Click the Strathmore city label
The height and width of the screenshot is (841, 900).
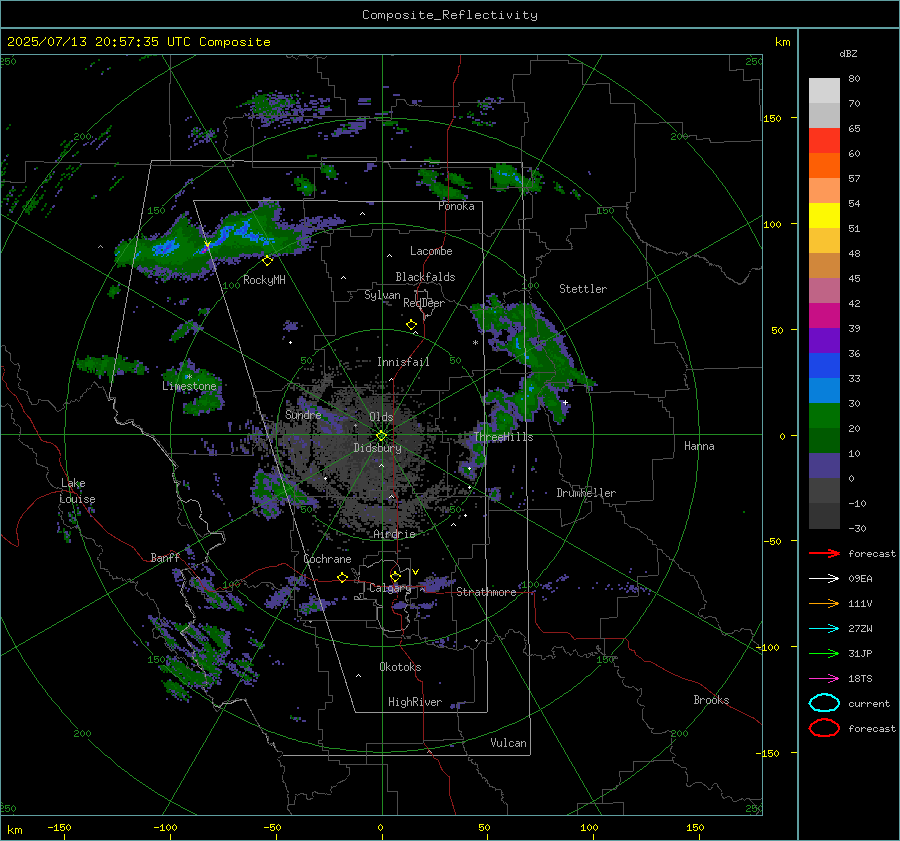(x=486, y=592)
